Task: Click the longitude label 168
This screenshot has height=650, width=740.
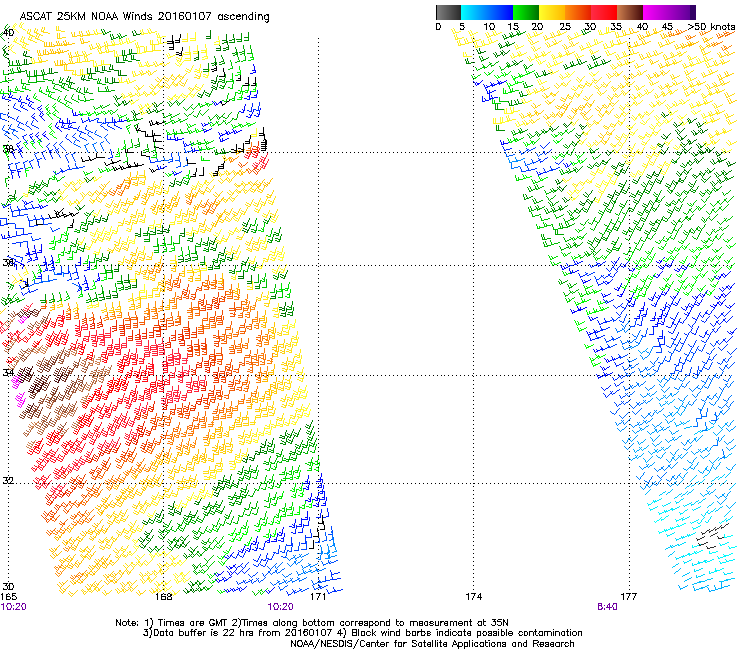Action: pyautogui.click(x=163, y=597)
